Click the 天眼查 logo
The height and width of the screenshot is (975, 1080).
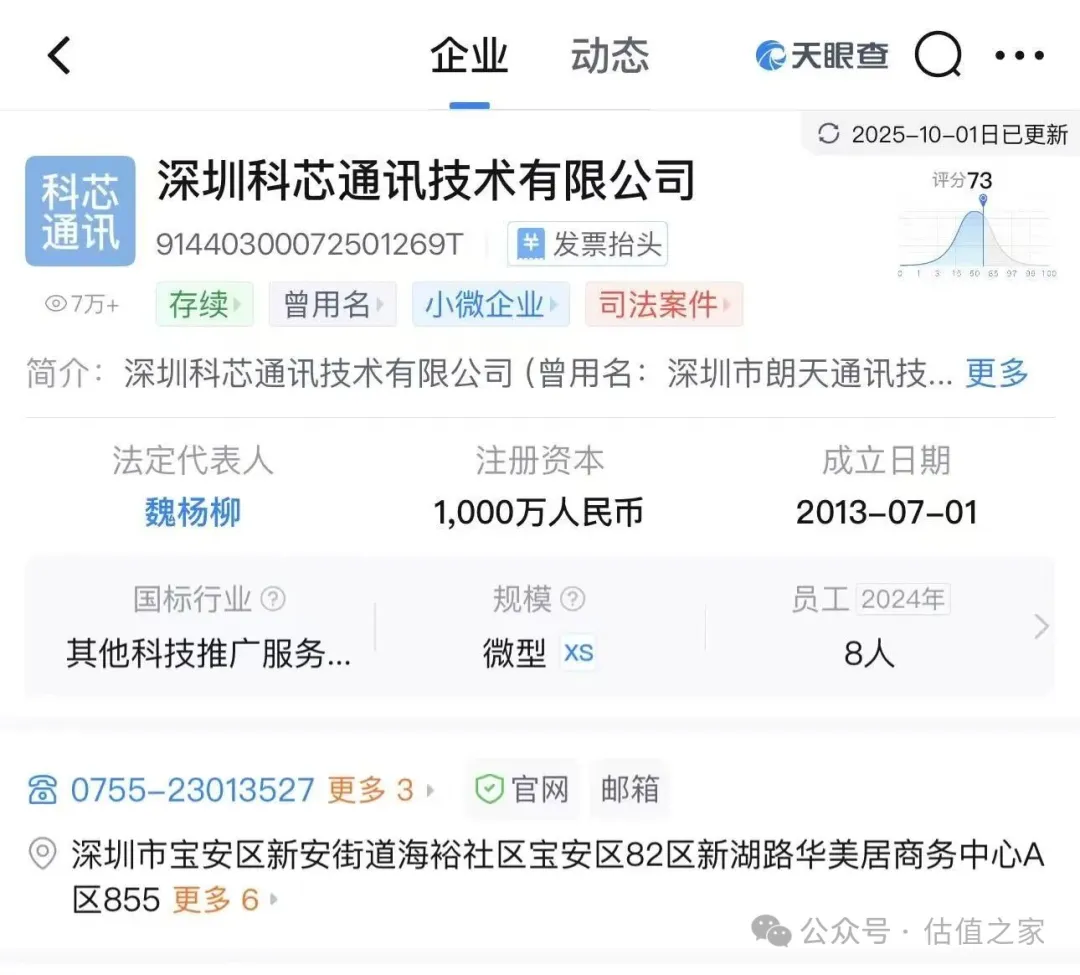point(820,55)
